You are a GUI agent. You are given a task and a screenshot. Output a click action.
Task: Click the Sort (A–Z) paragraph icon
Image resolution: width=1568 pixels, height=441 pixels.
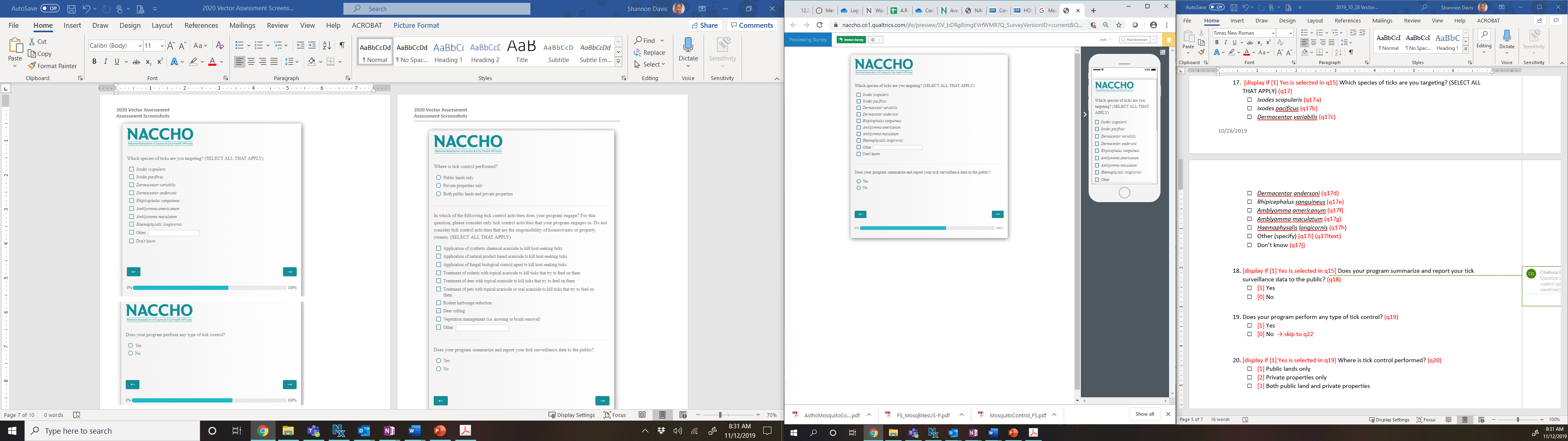click(x=327, y=46)
